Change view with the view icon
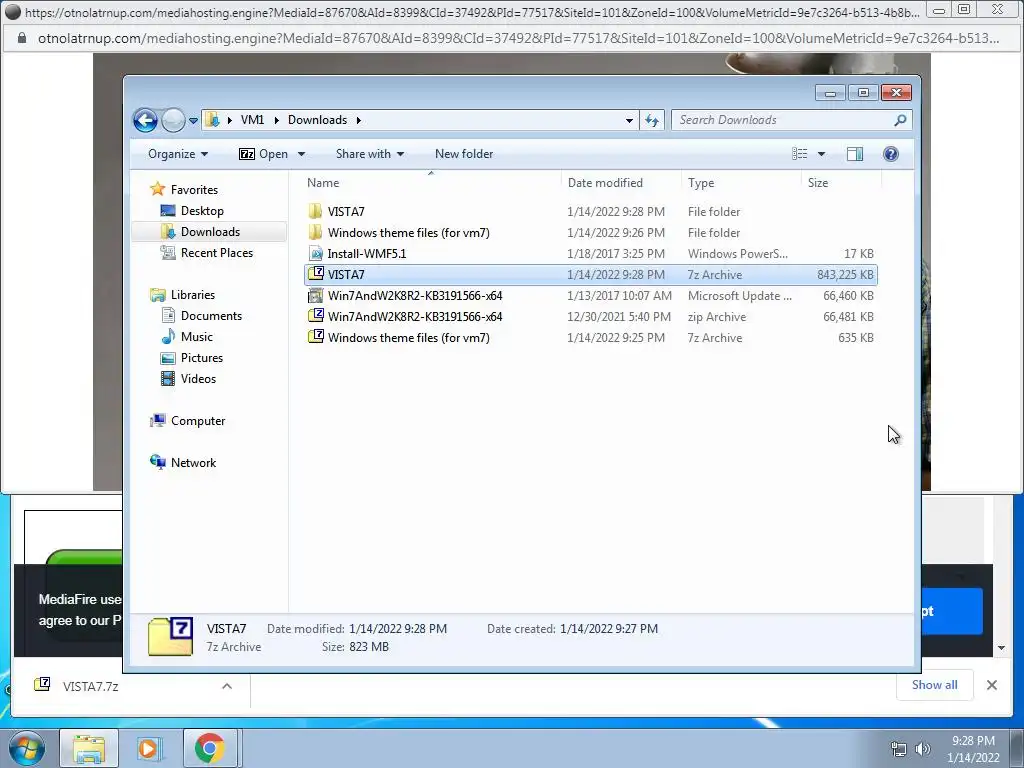The image size is (1024, 768). click(800, 154)
